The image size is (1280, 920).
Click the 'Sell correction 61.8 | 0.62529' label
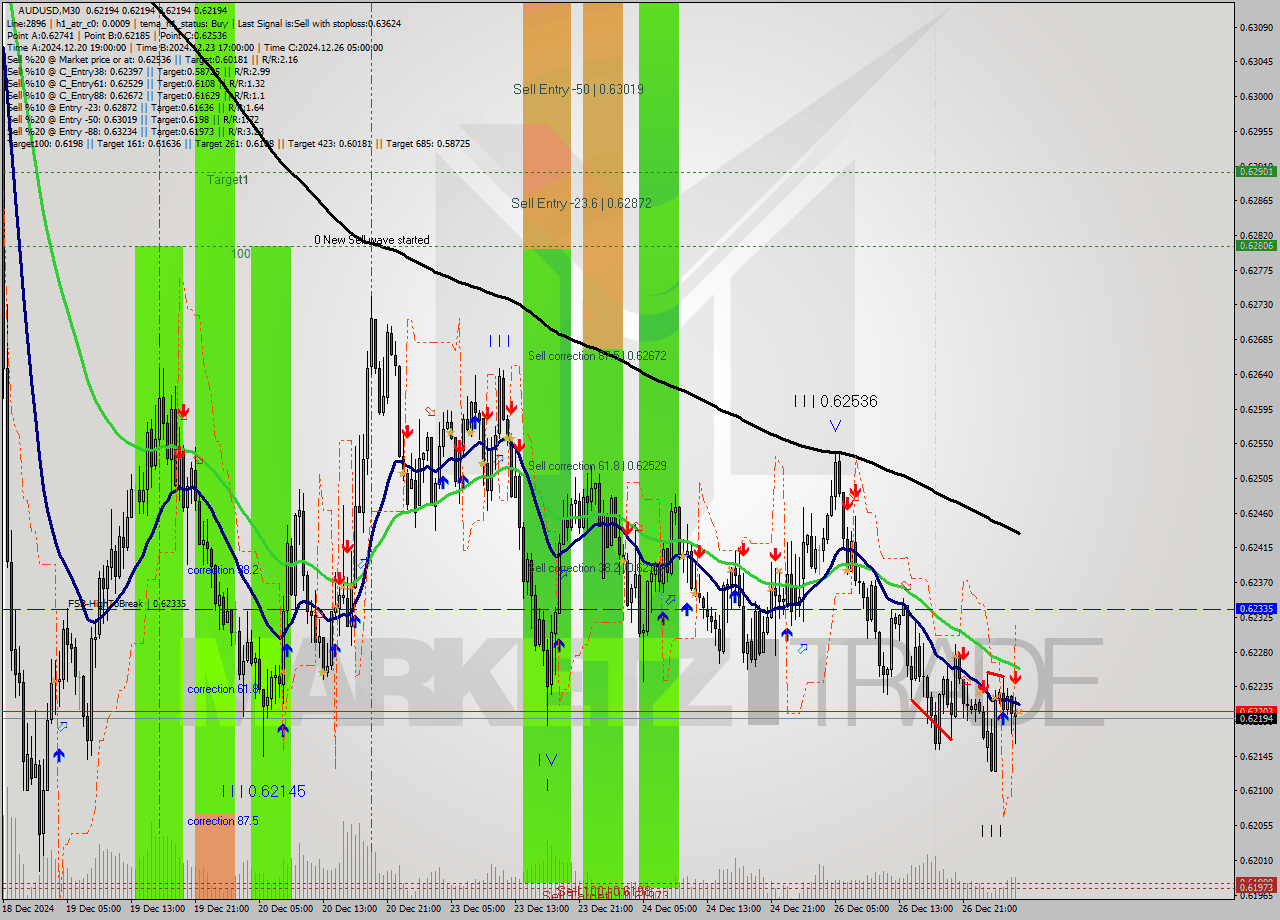tap(597, 466)
